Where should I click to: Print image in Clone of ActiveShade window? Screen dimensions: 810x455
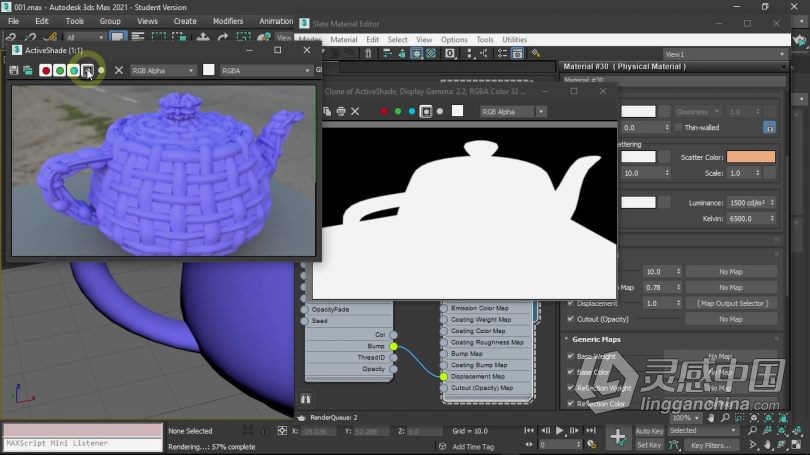[x=341, y=112]
